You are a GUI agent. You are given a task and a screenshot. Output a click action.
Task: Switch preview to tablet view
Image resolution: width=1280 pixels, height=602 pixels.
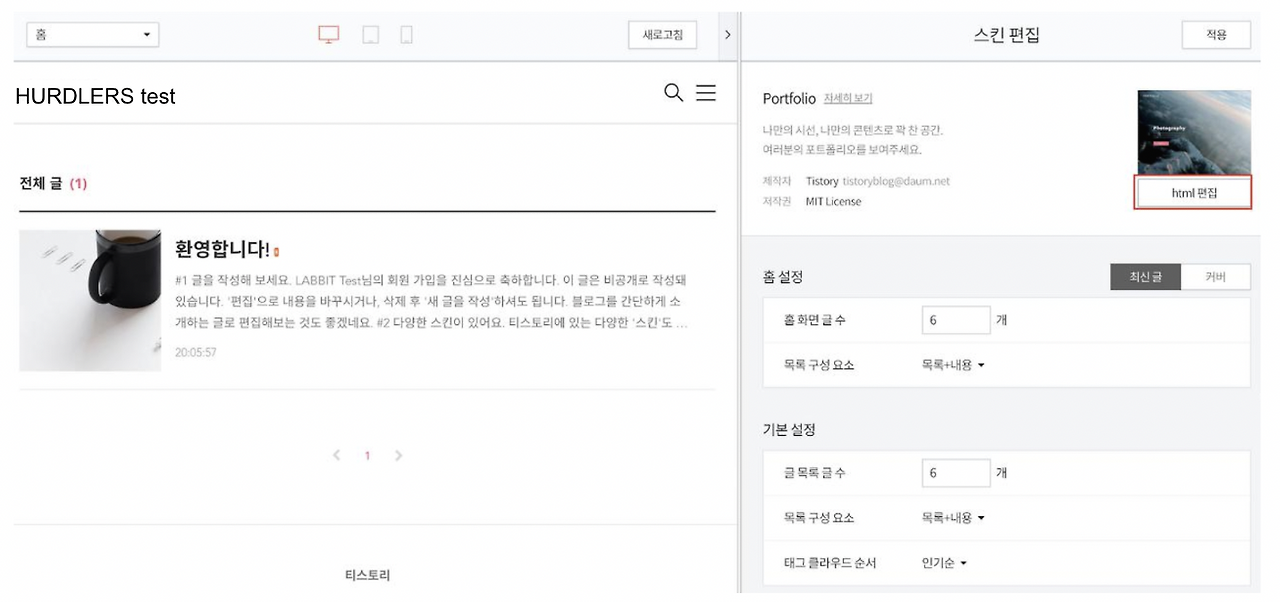tap(370, 33)
